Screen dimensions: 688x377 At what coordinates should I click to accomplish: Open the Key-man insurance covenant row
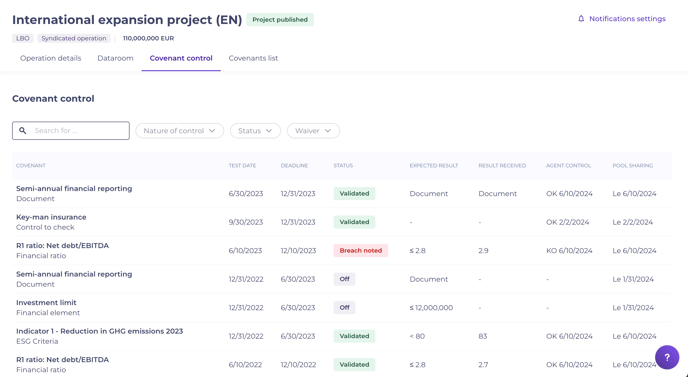pyautogui.click(x=342, y=222)
